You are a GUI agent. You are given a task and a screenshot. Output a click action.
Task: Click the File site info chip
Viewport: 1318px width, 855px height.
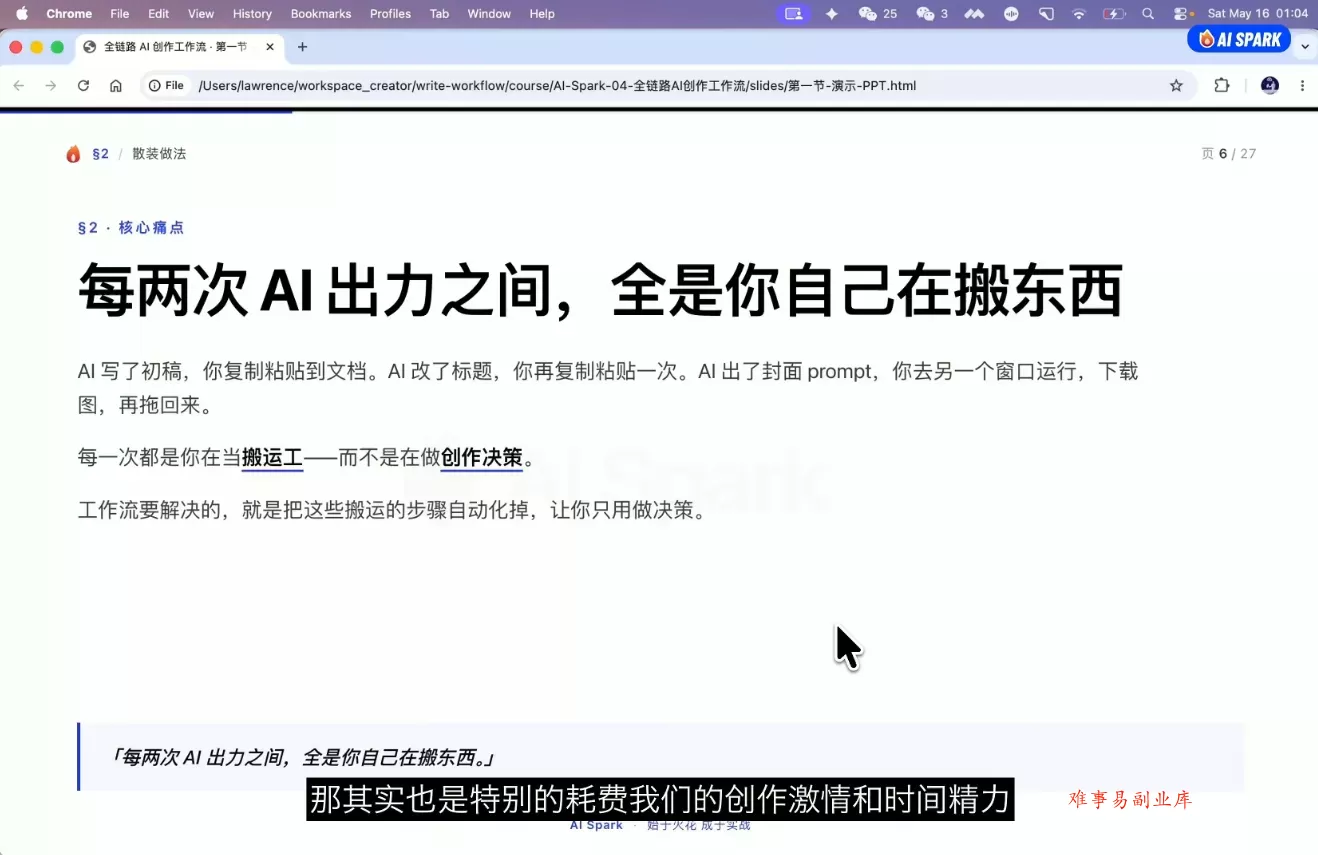click(167, 86)
